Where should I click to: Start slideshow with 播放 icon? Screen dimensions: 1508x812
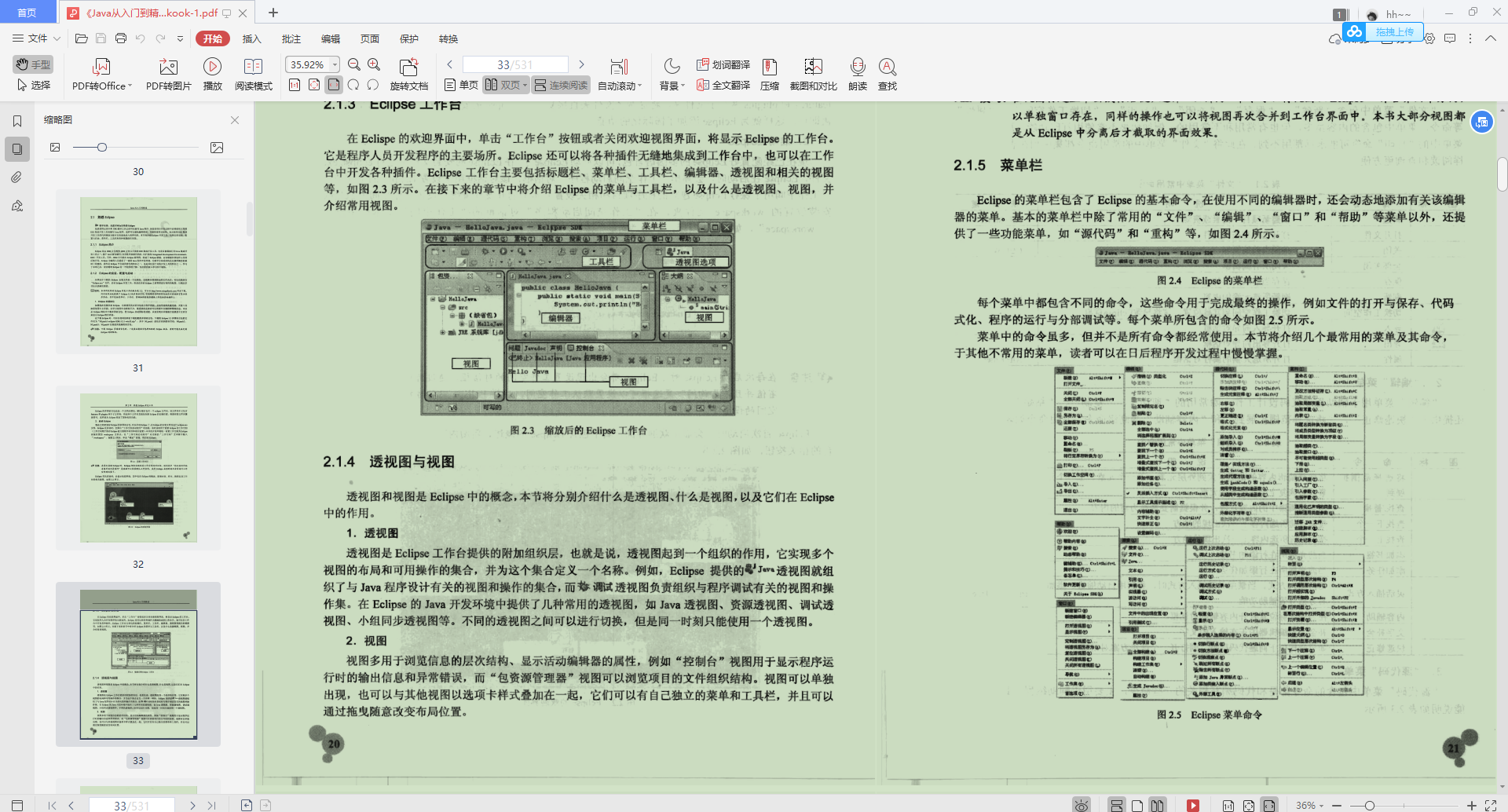coord(212,67)
